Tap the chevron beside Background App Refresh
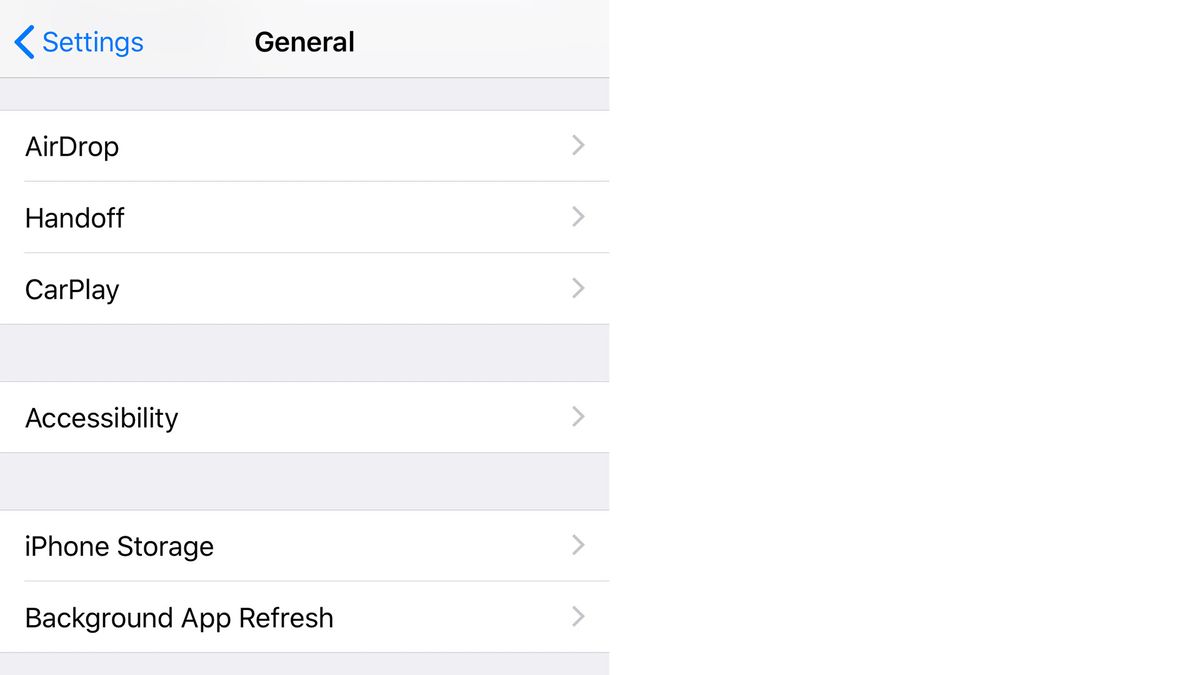Screen dimensions: 1200x675 [578, 617]
